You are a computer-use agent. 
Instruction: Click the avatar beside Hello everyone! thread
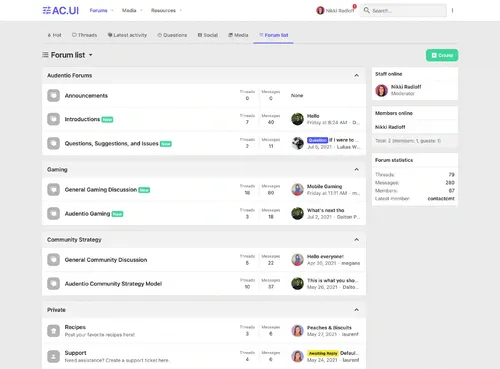(x=297, y=260)
